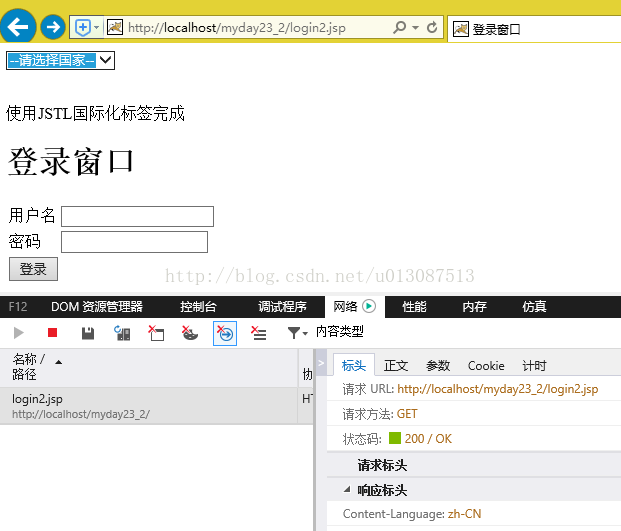Collapse details pane with the > arrow
The height and width of the screenshot is (531, 621).
coord(321,363)
